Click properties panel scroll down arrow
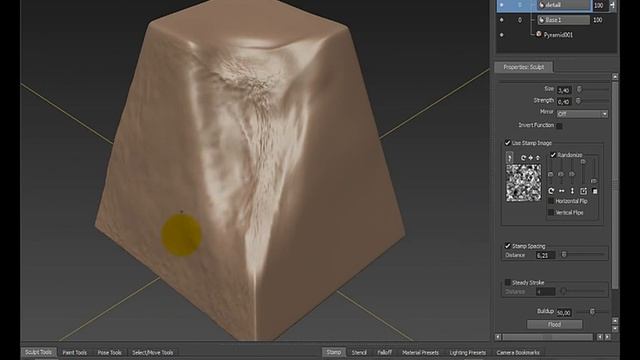 tap(615, 329)
